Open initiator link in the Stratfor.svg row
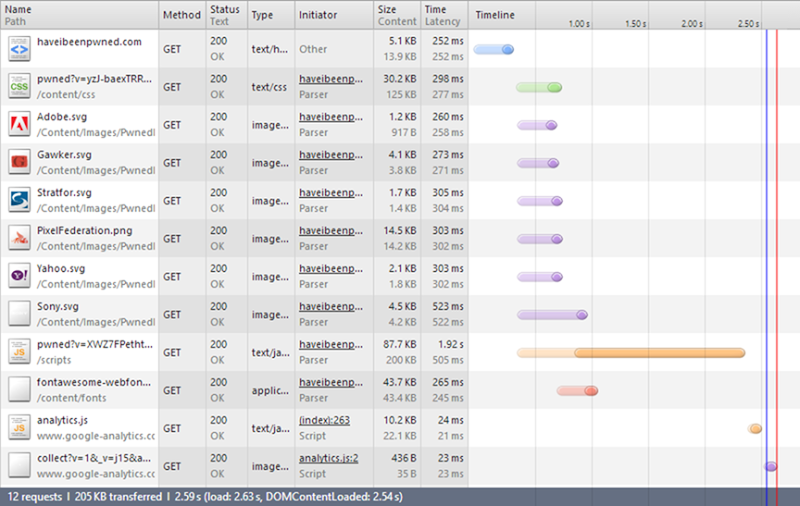Image resolution: width=800 pixels, height=506 pixels. 331,193
